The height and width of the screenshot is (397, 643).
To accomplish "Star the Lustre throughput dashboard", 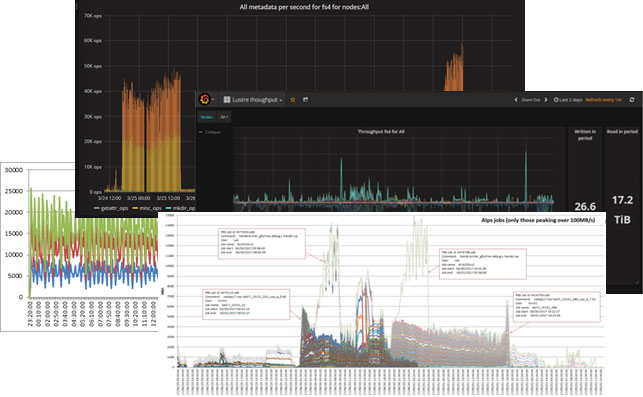I will click(293, 100).
